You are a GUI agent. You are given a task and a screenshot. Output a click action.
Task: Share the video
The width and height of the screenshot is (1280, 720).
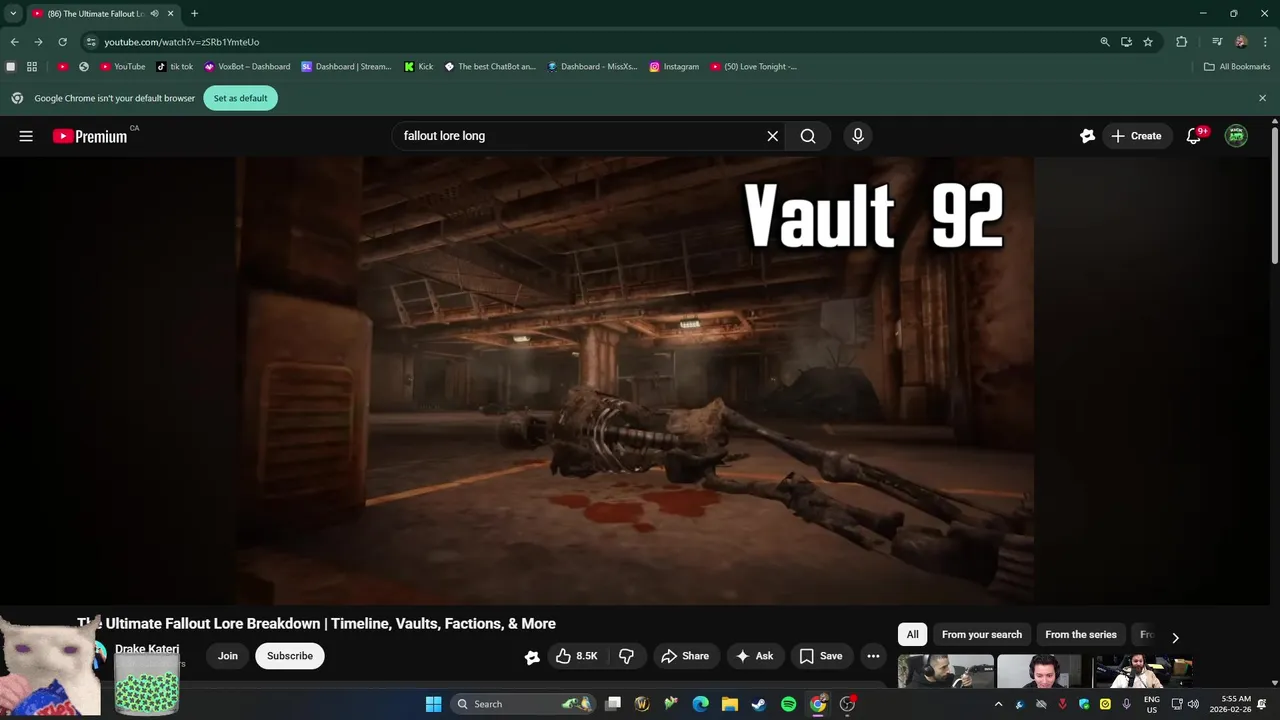click(x=685, y=656)
